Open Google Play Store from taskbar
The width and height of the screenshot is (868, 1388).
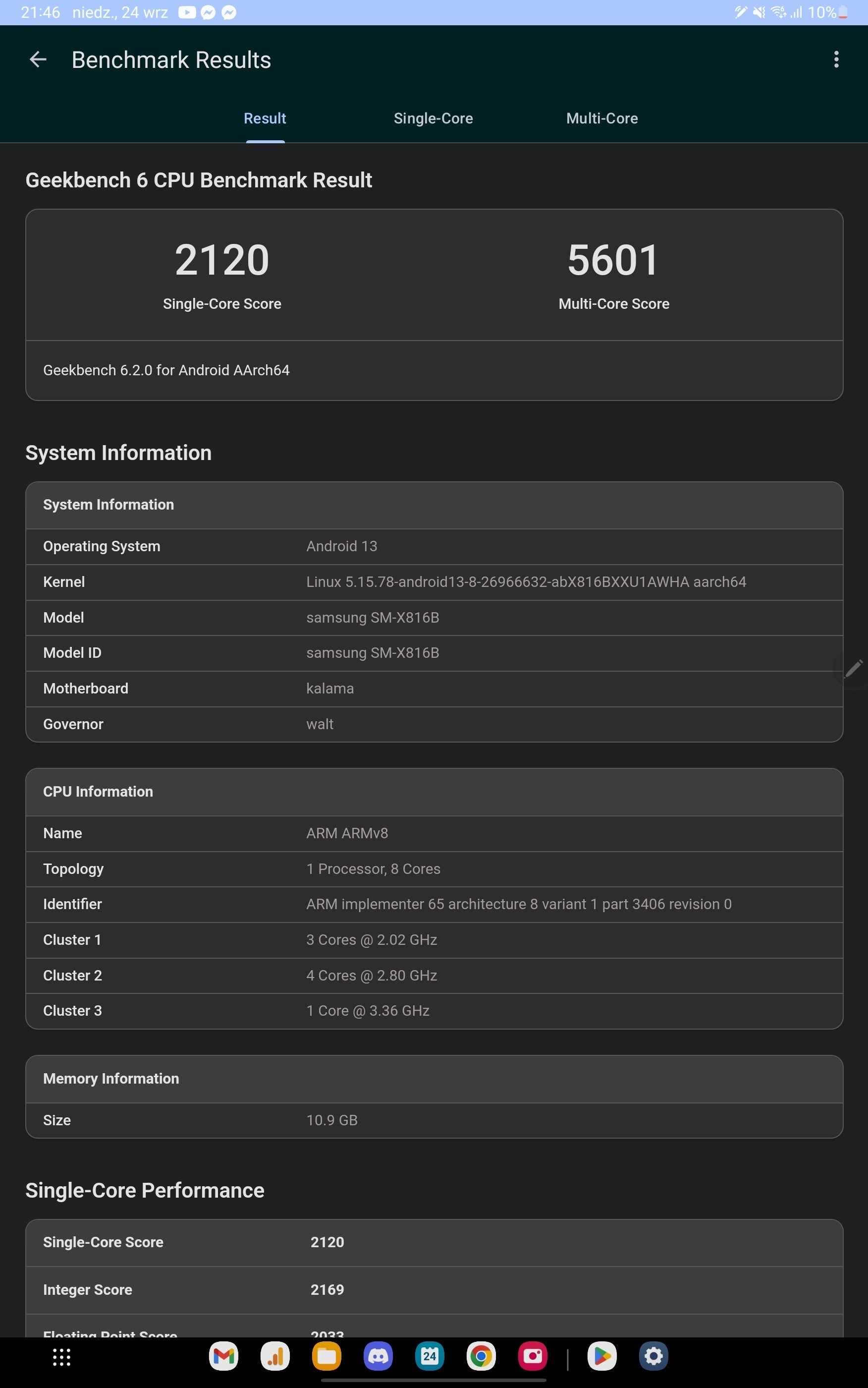[602, 1356]
